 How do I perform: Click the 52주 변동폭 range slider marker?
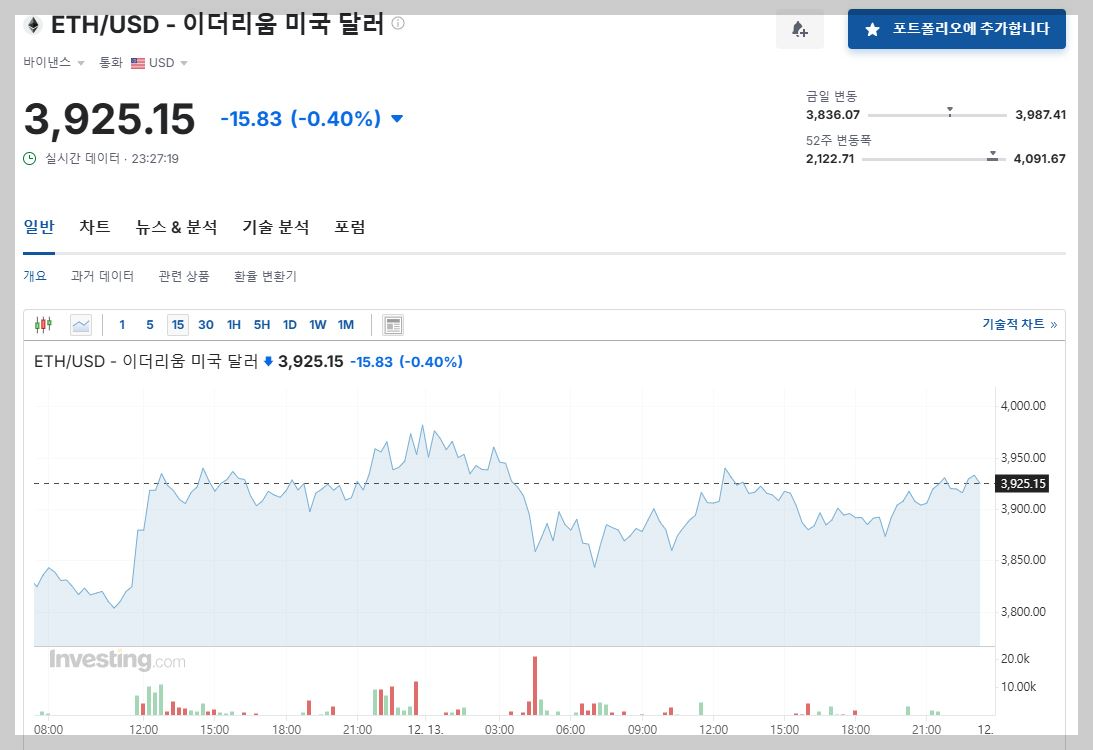(x=992, y=156)
